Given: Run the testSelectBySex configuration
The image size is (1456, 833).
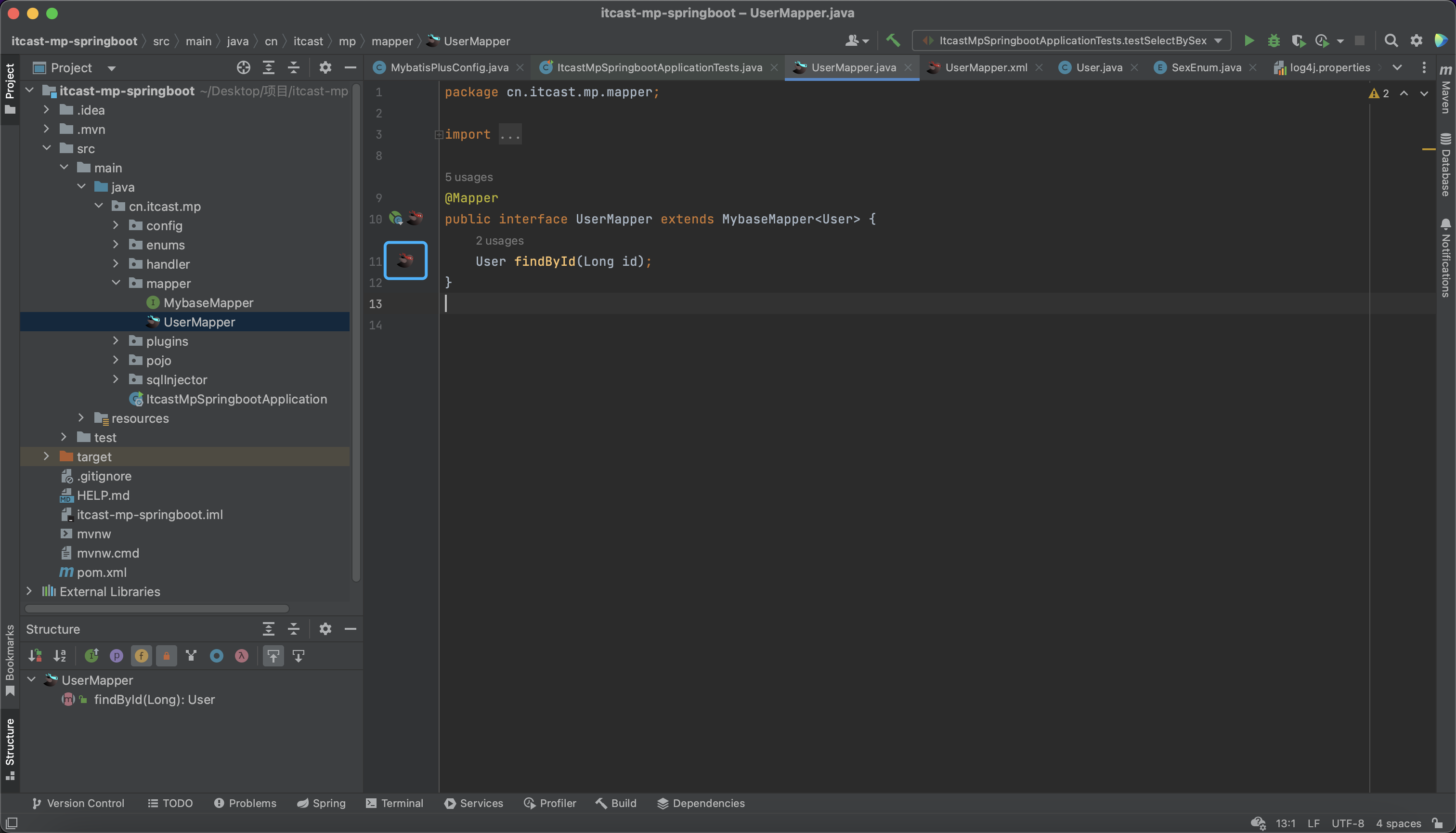Looking at the screenshot, I should coord(1249,40).
